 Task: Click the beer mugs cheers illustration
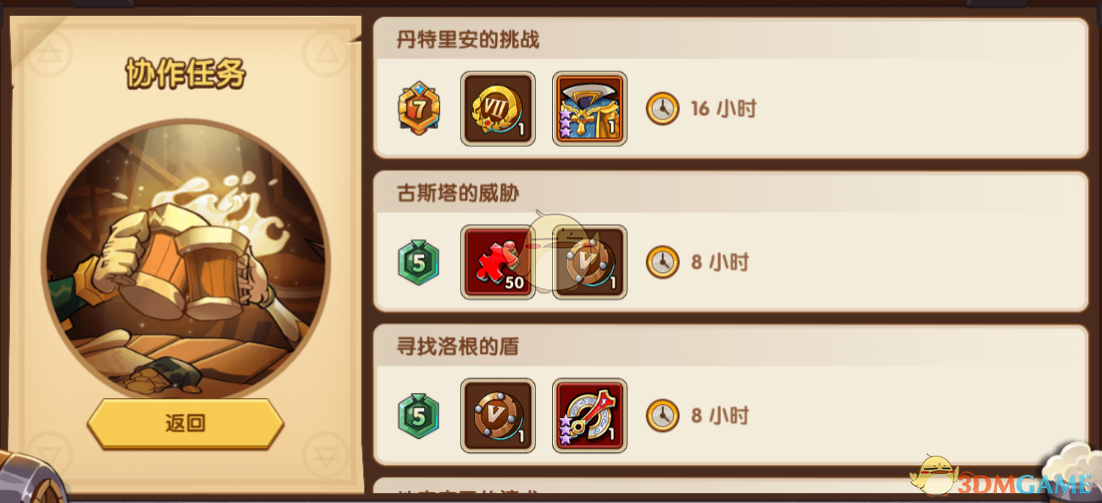click(186, 261)
